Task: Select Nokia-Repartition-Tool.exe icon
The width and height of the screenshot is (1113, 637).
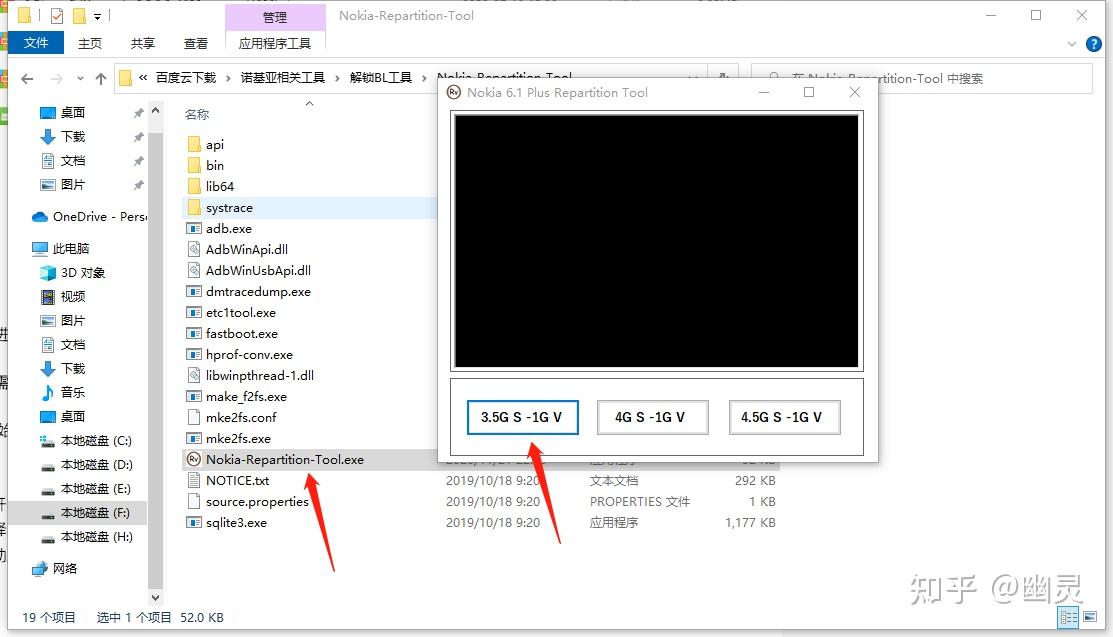Action: tap(194, 459)
